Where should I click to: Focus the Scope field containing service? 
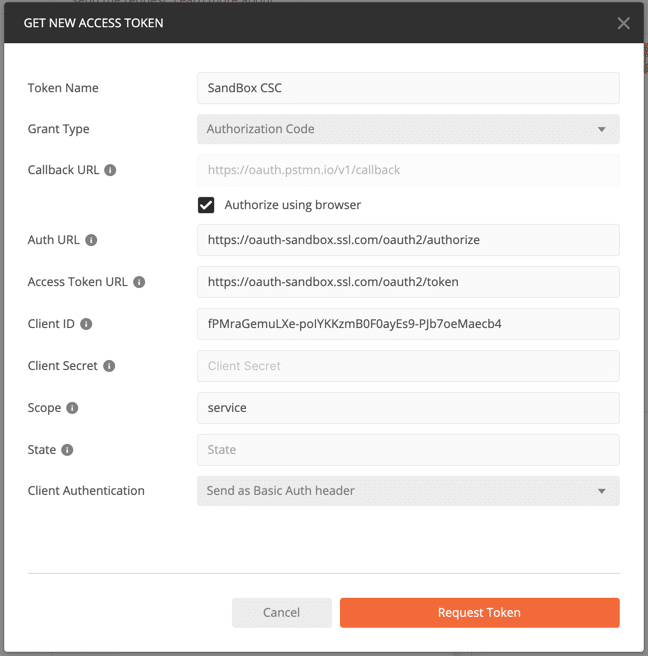[408, 408]
